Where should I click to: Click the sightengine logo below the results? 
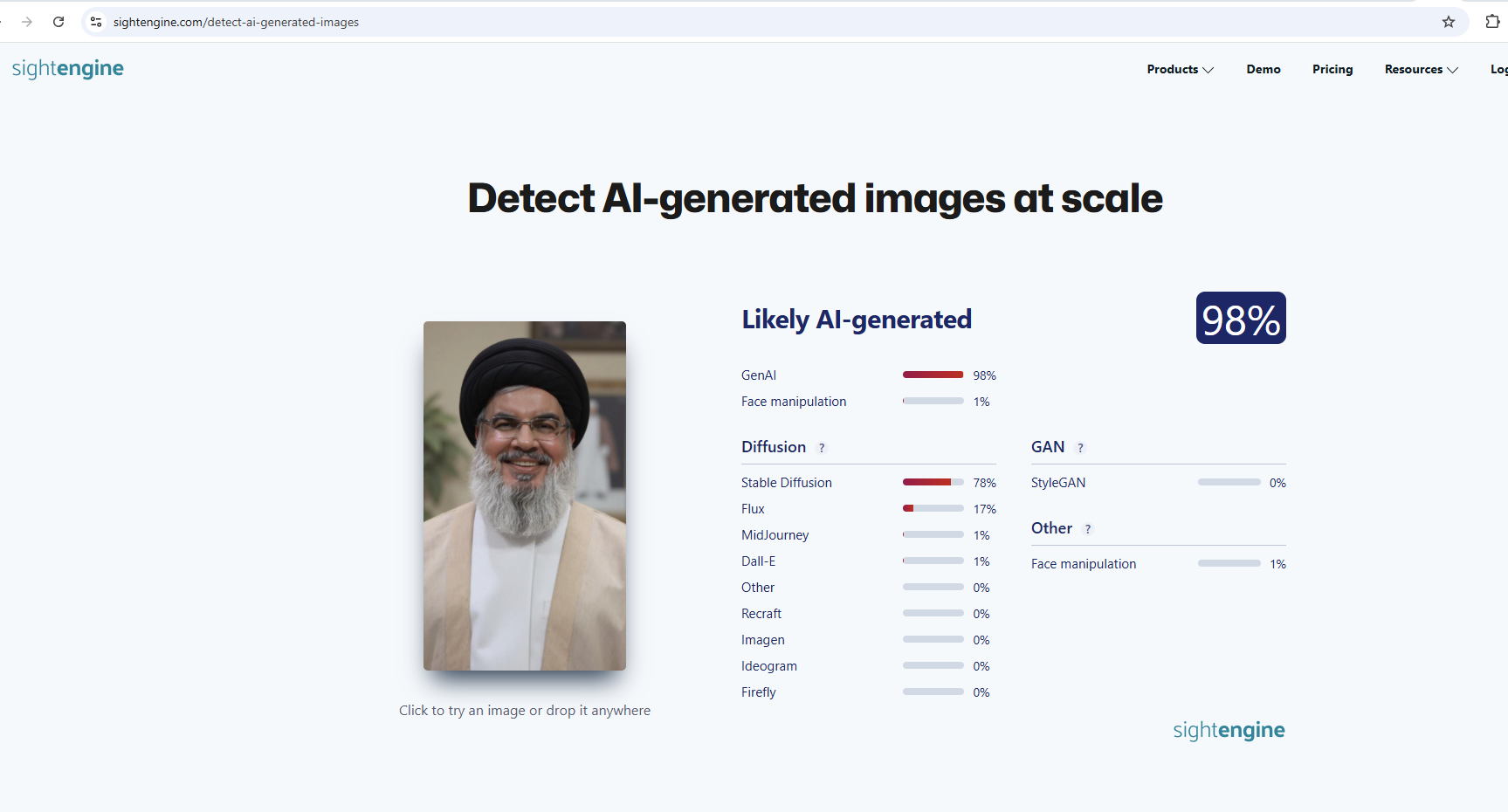(x=1229, y=730)
